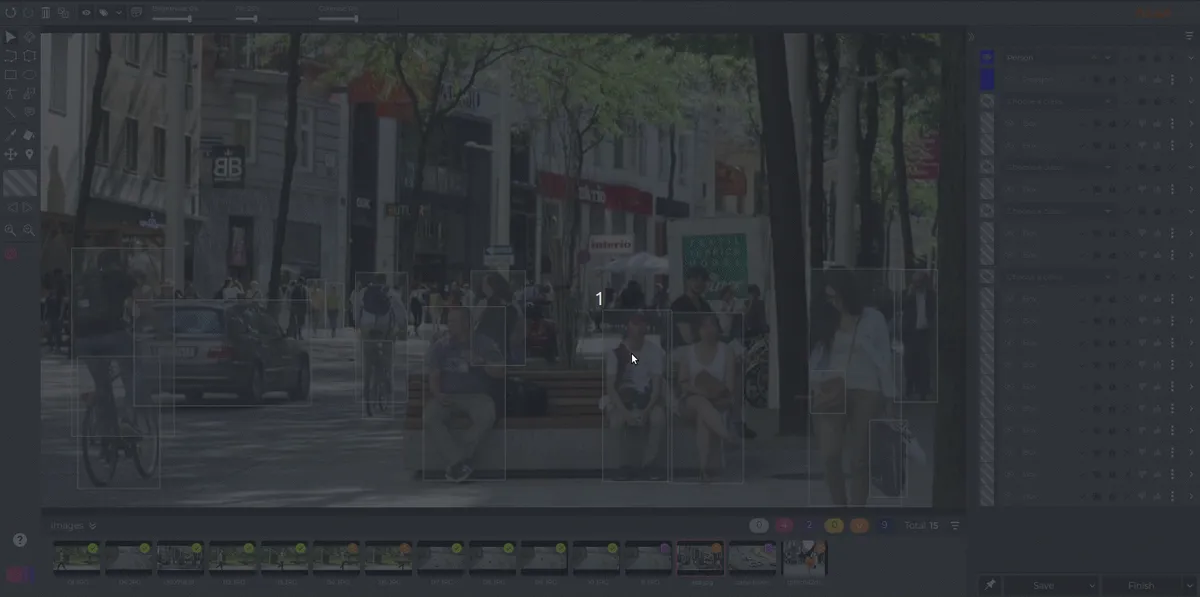The height and width of the screenshot is (597, 1200).
Task: Click the zoom in magnifier
Action: pyautogui.click(x=11, y=230)
